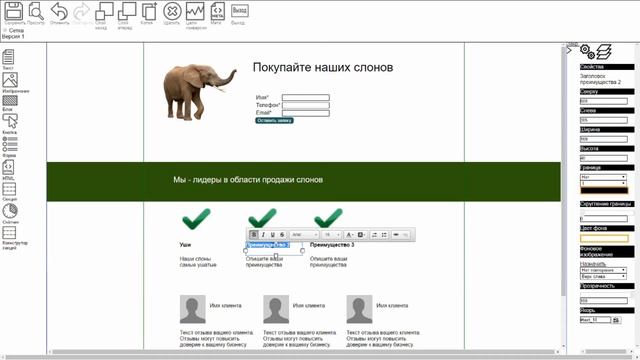Collapse the right panel with the arrow
Image resolution: width=640 pixels, height=360 pixels.
[569, 51]
